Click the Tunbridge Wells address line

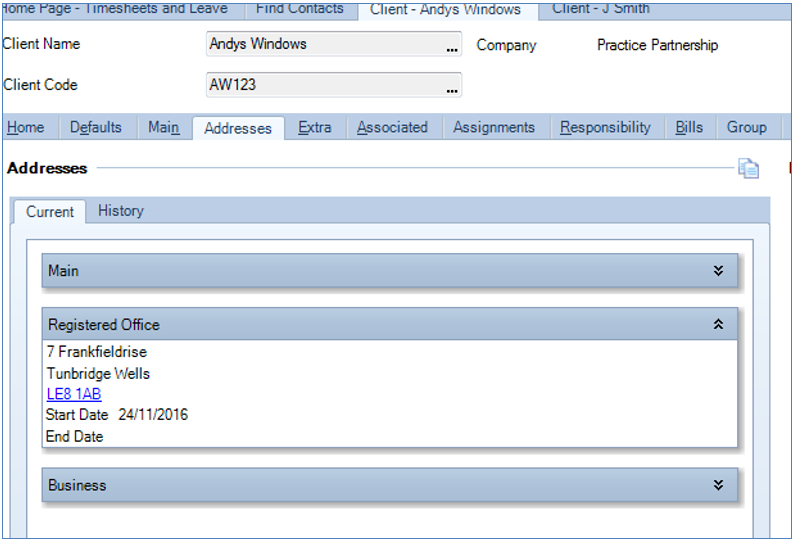pos(98,374)
